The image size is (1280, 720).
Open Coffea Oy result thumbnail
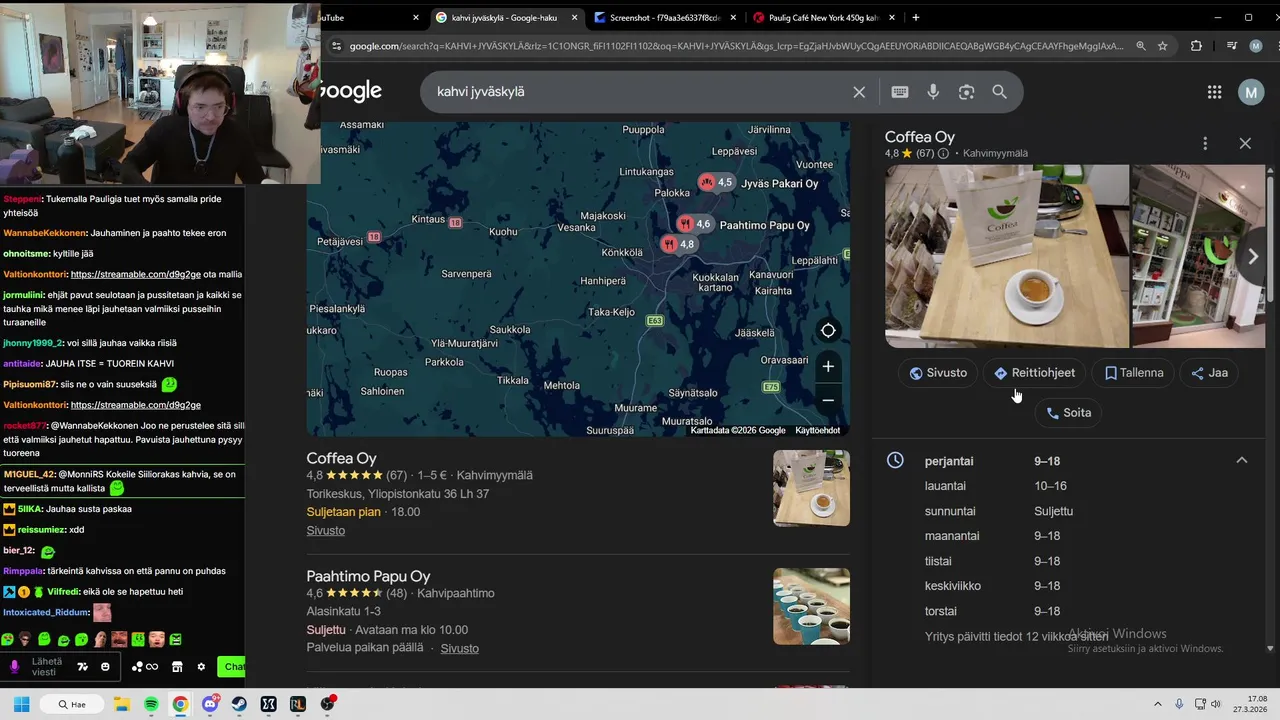coord(811,488)
